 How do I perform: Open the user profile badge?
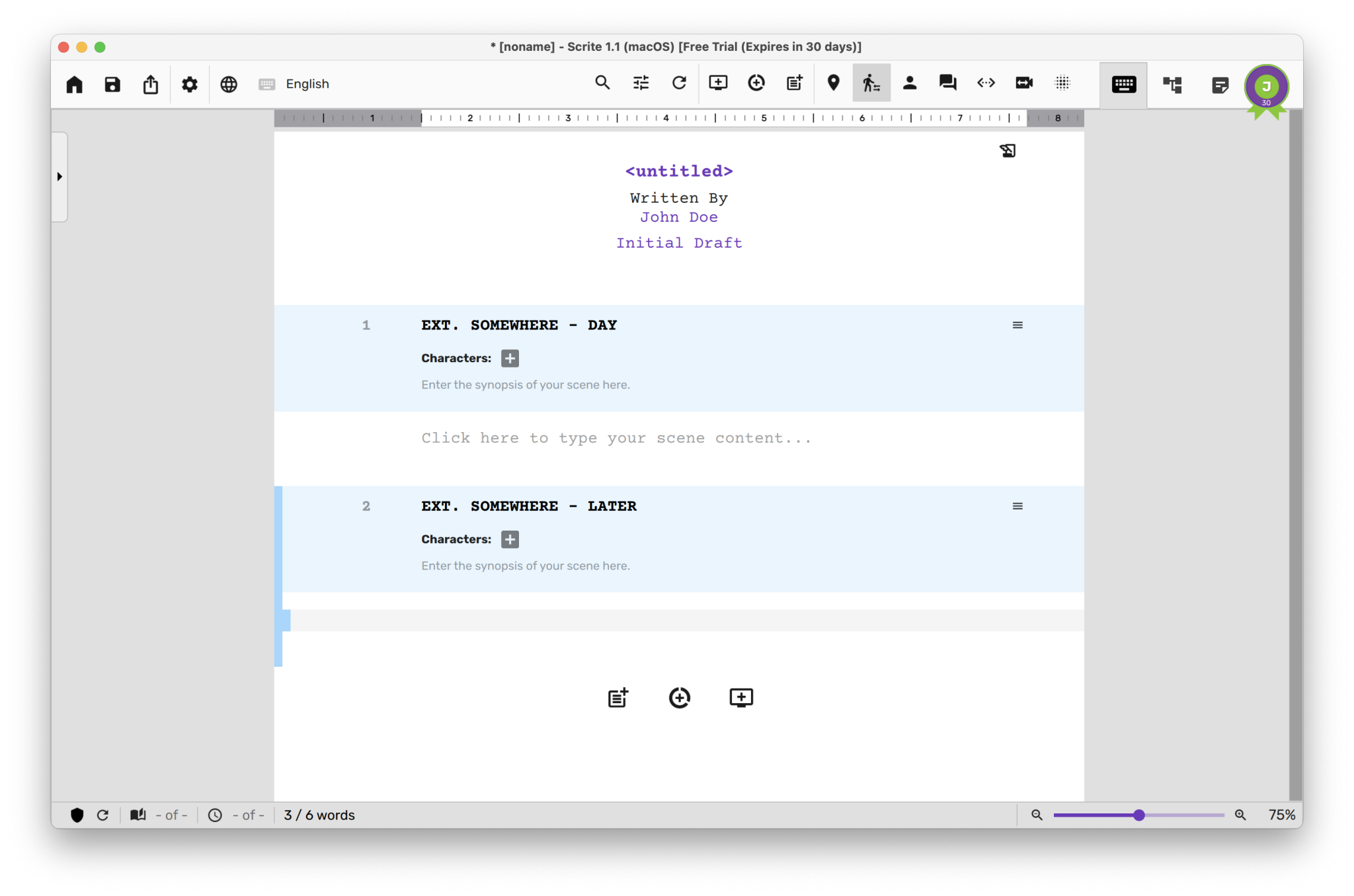pos(1265,86)
